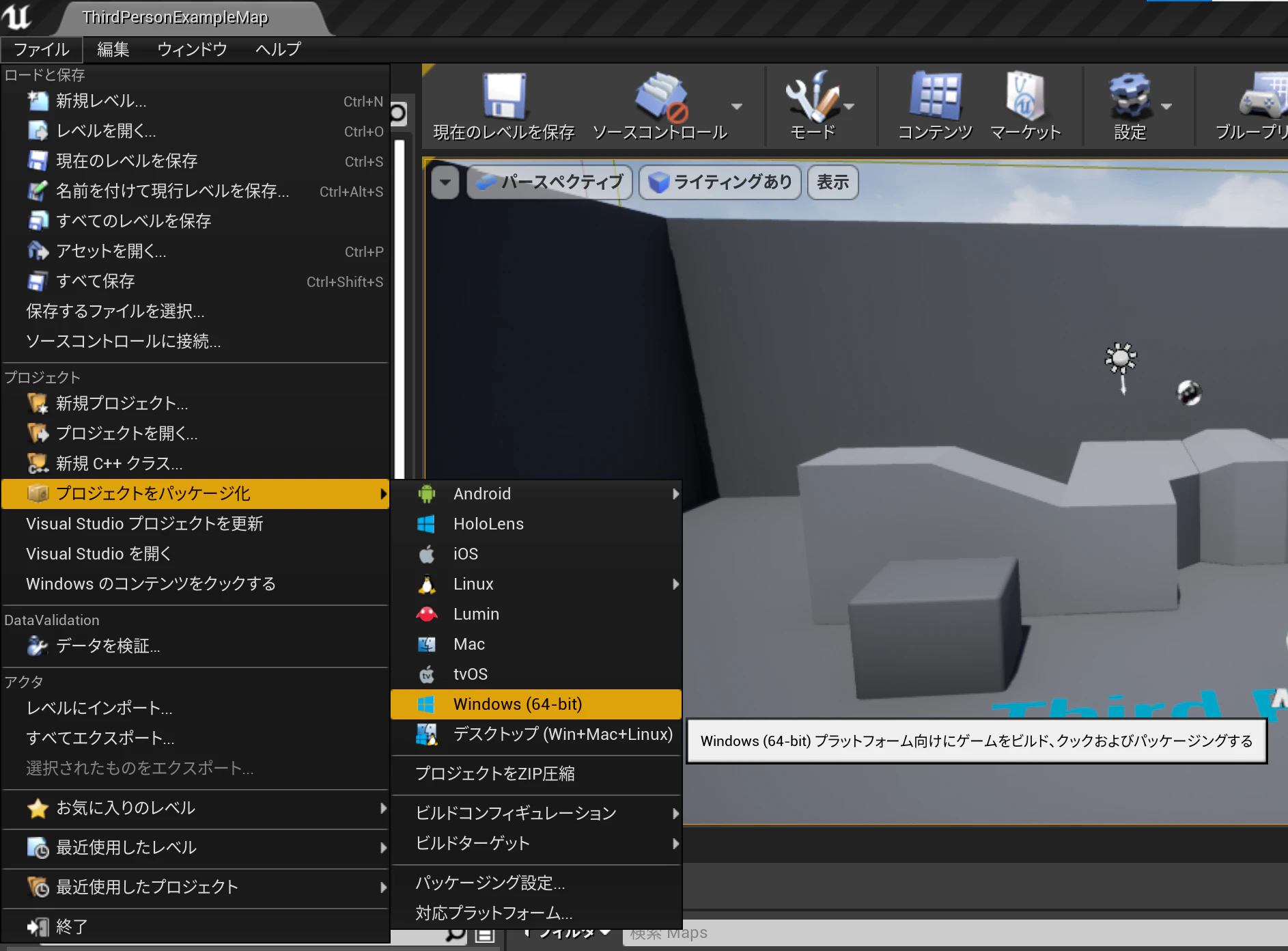Expand the Source Control dropdown arrow

736,107
